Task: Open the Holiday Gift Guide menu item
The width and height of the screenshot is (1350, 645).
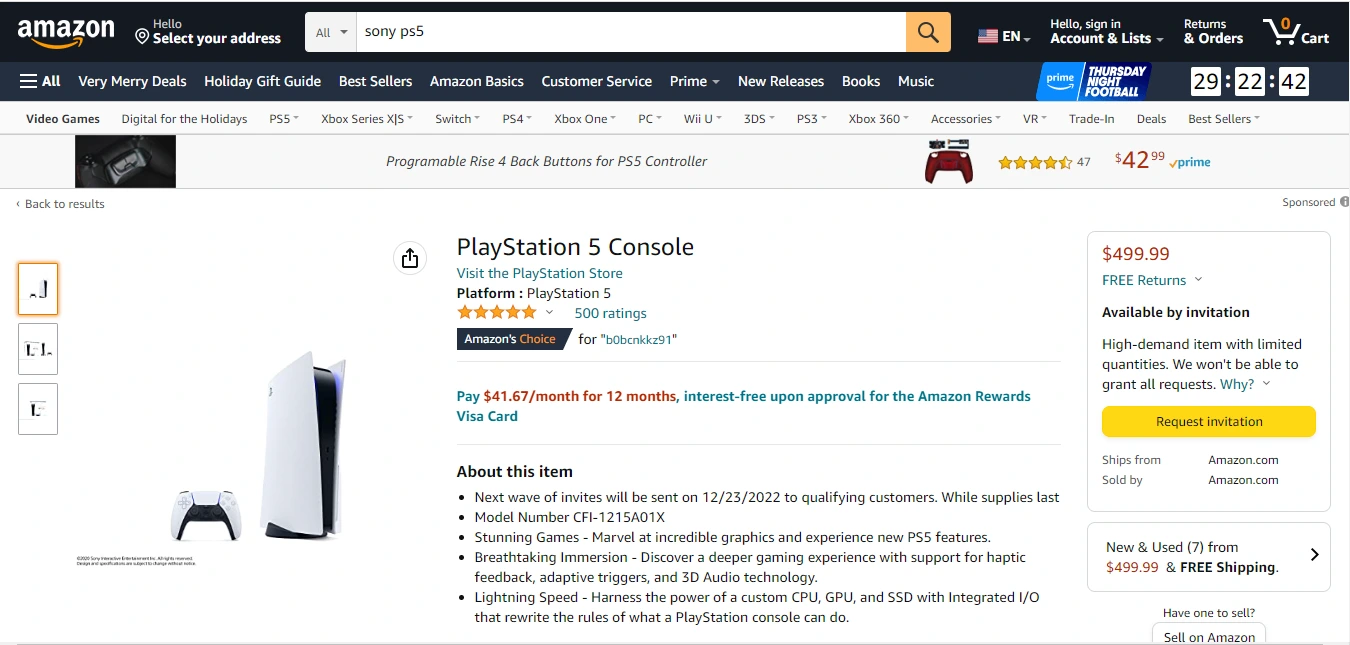Action: 262,81
